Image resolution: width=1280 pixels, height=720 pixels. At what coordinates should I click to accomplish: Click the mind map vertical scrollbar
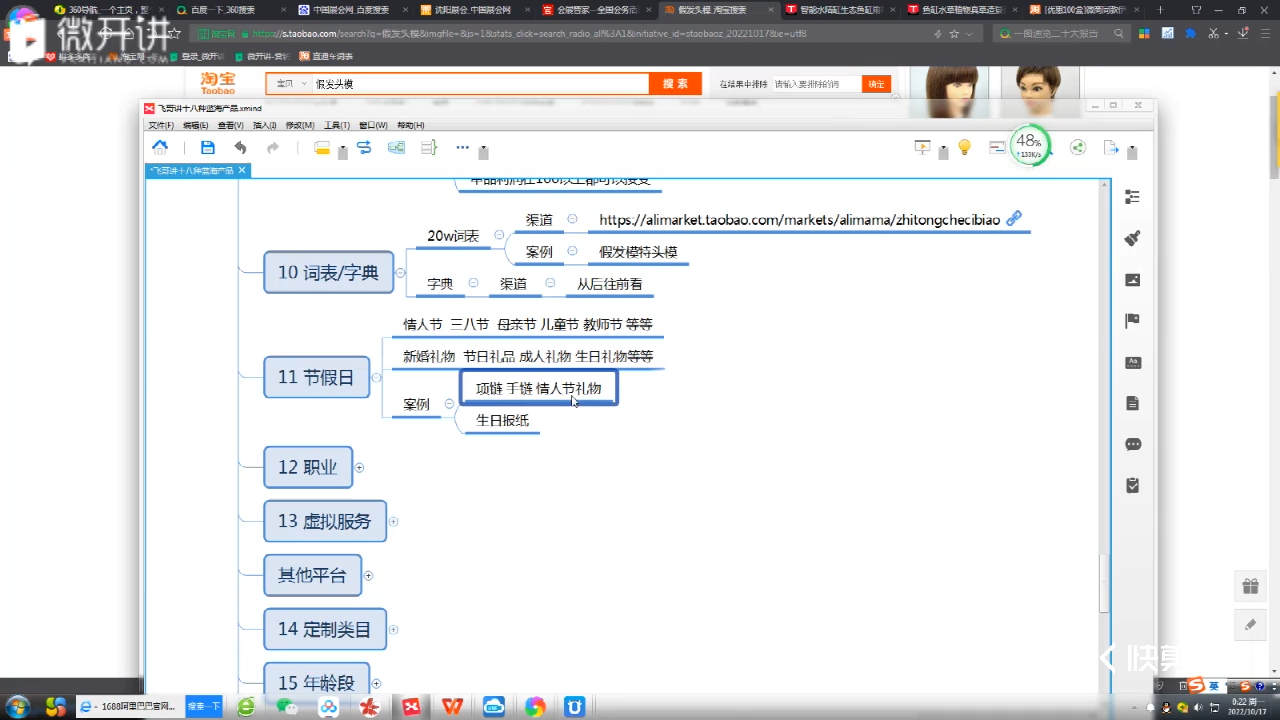coord(1104,580)
